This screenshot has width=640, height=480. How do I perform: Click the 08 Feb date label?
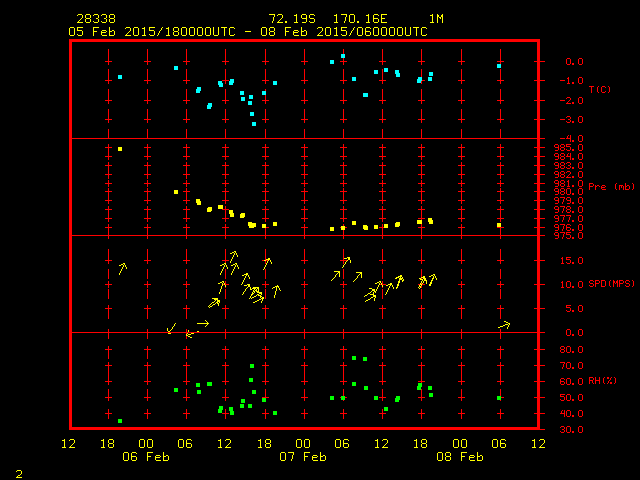(x=460, y=457)
